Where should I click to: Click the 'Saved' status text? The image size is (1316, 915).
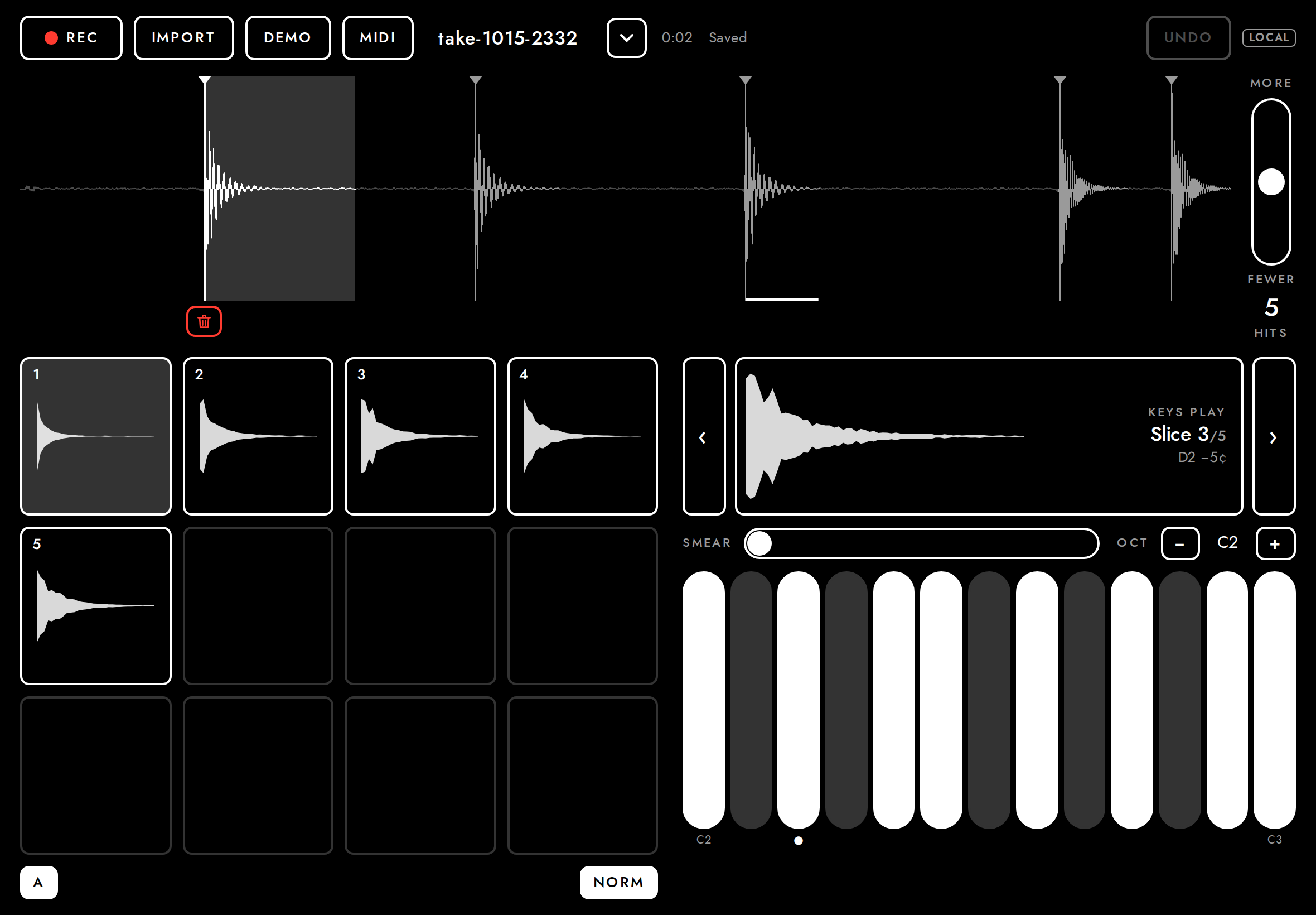coord(728,38)
